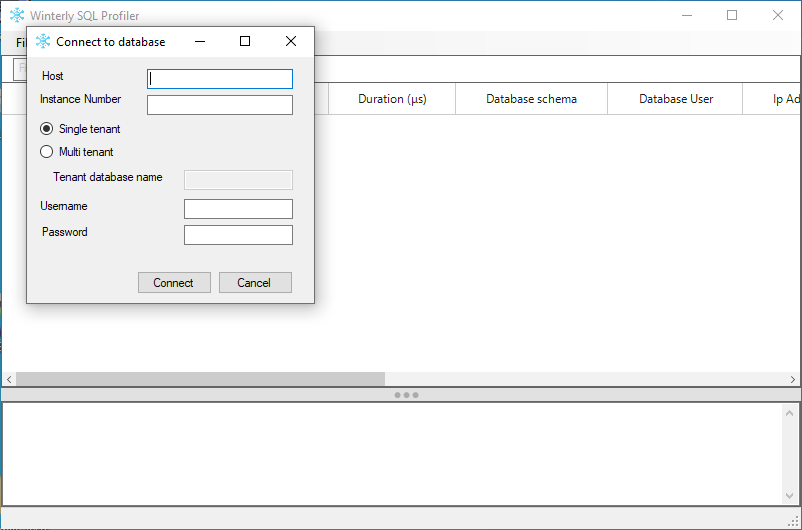
Task: Click the horizontal scrollbar right arrow
Action: (x=793, y=379)
